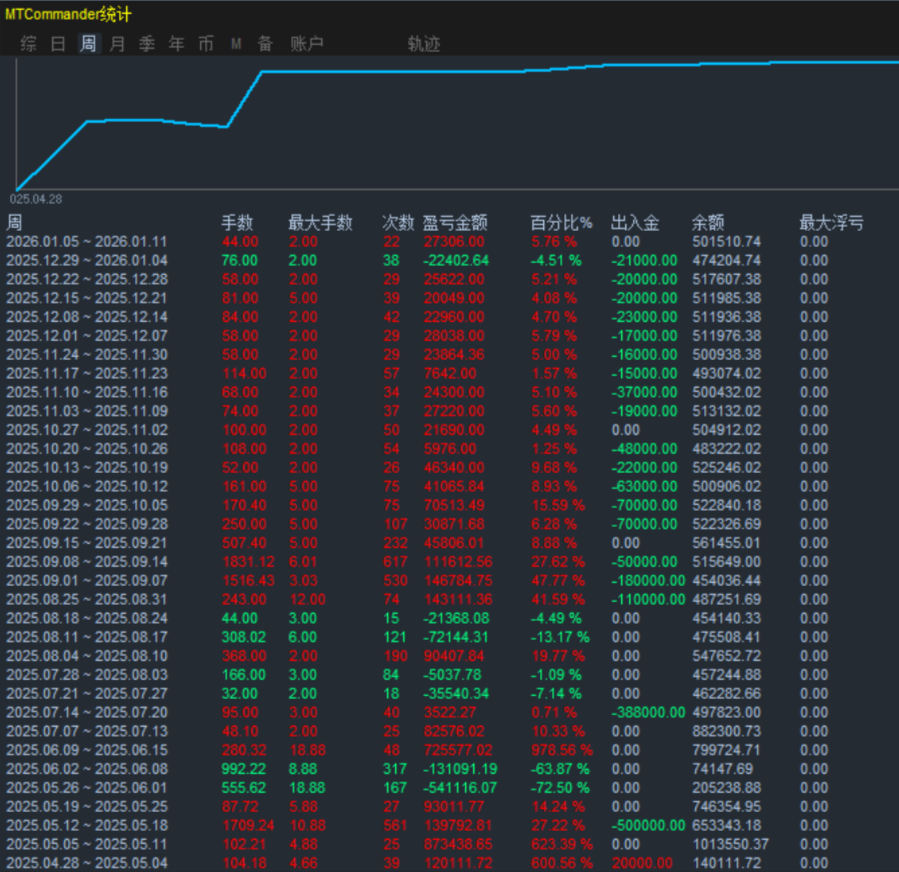Select the 2025.04.28 ~ 2025.05.04 week row
Screen dimensions: 899x872
coord(87,863)
